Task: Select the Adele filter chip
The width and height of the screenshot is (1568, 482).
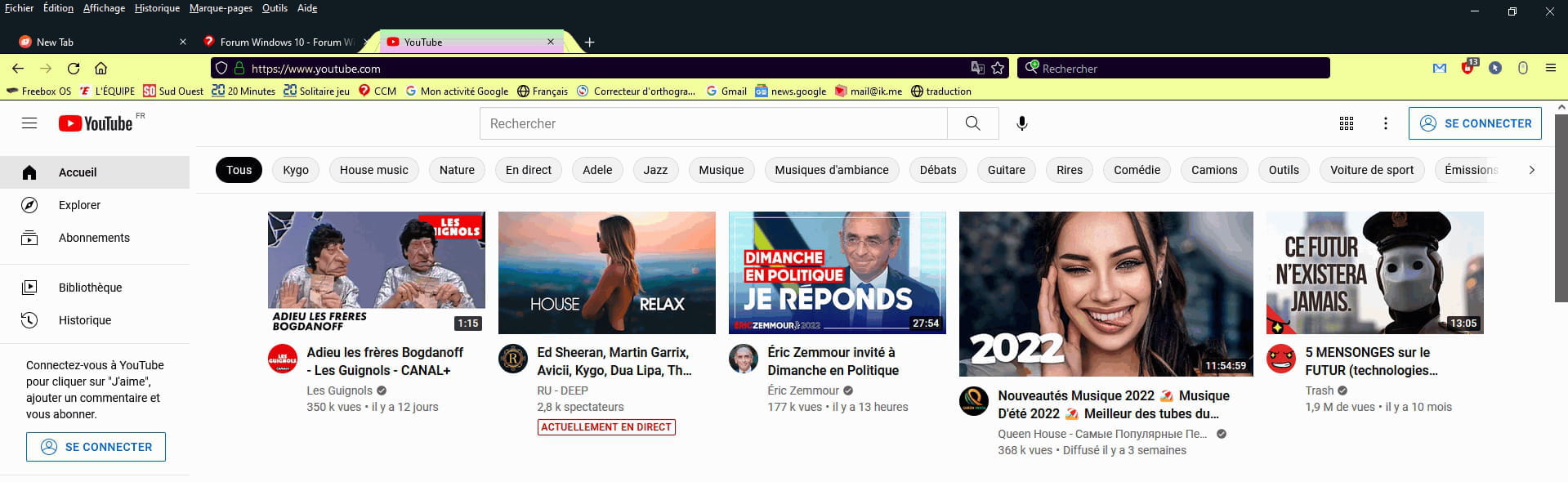Action: pos(597,170)
